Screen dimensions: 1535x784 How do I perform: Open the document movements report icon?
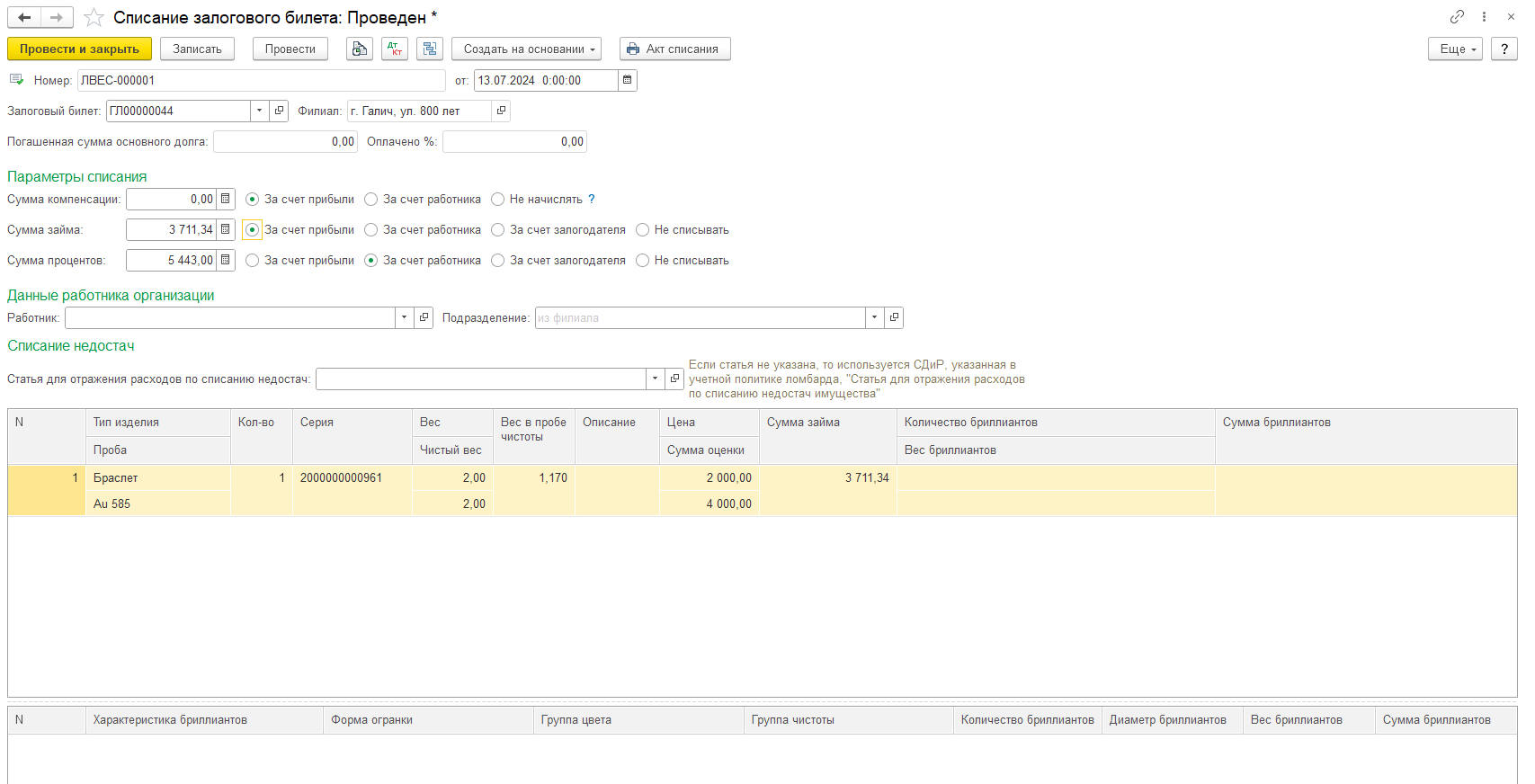[x=360, y=49]
